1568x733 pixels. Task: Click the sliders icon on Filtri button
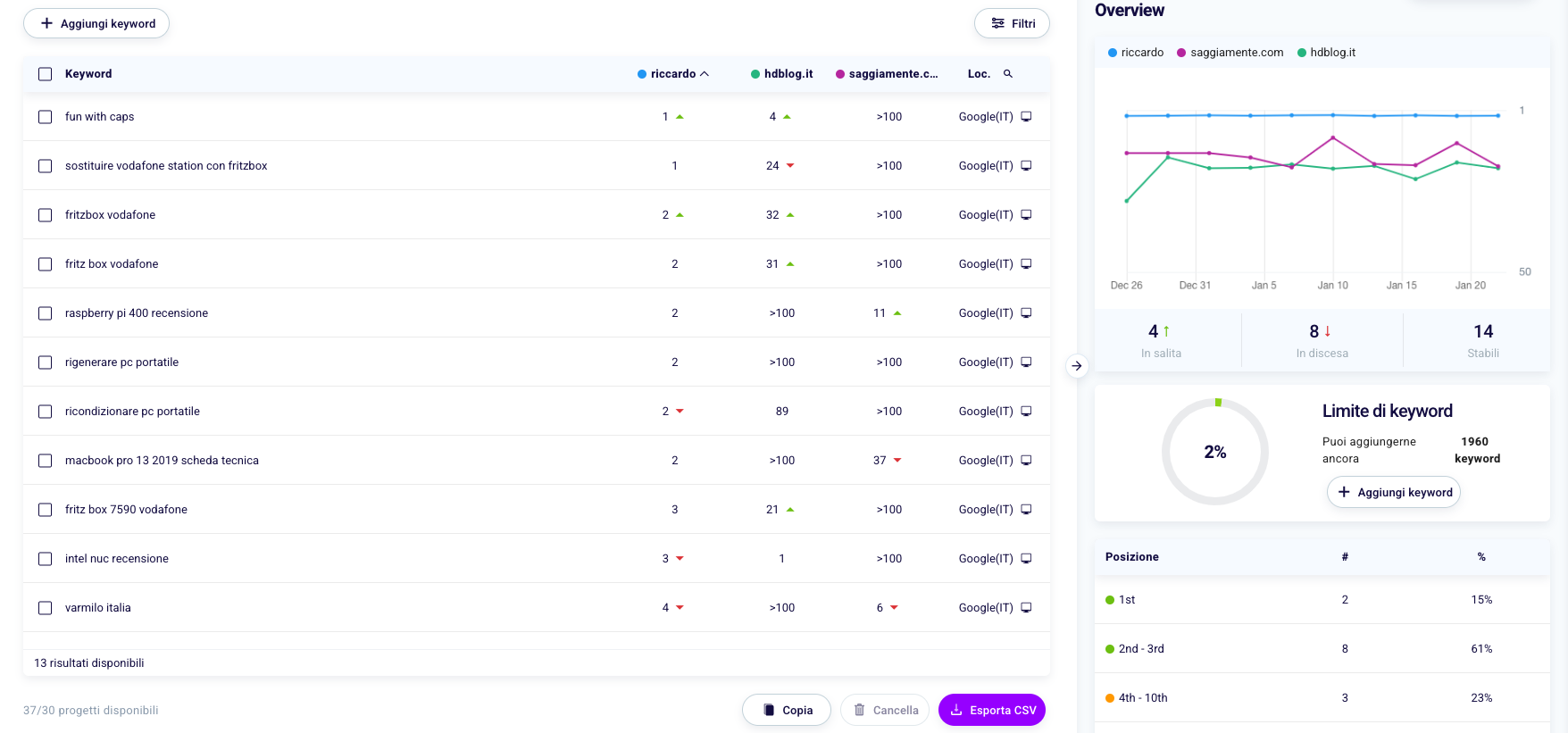click(x=997, y=24)
